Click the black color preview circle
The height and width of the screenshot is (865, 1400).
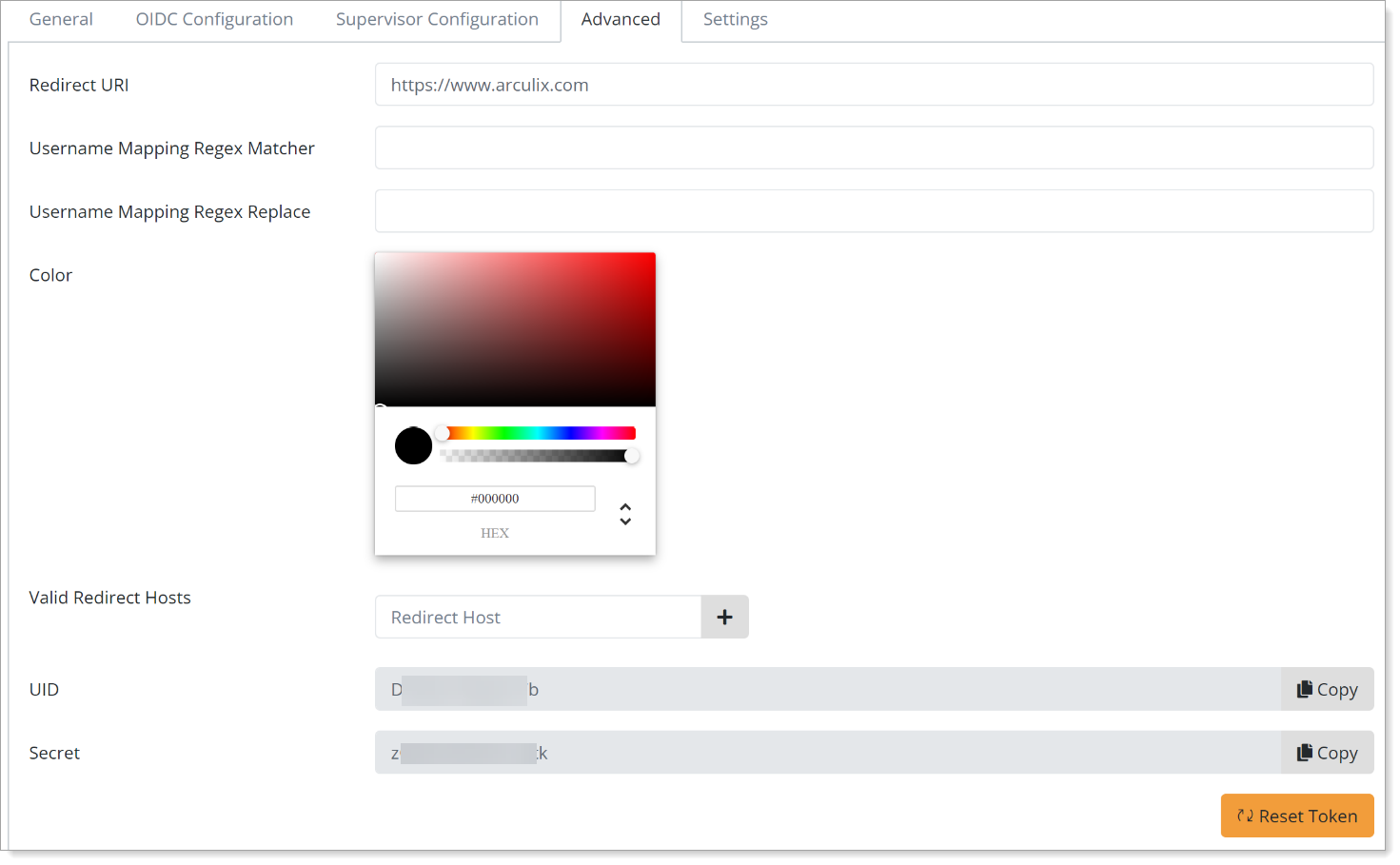[x=413, y=445]
